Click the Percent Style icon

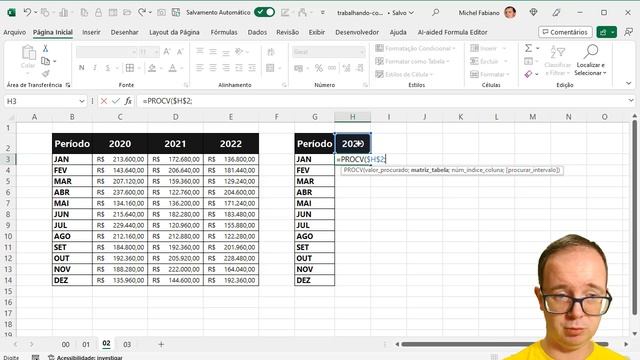(x=319, y=68)
